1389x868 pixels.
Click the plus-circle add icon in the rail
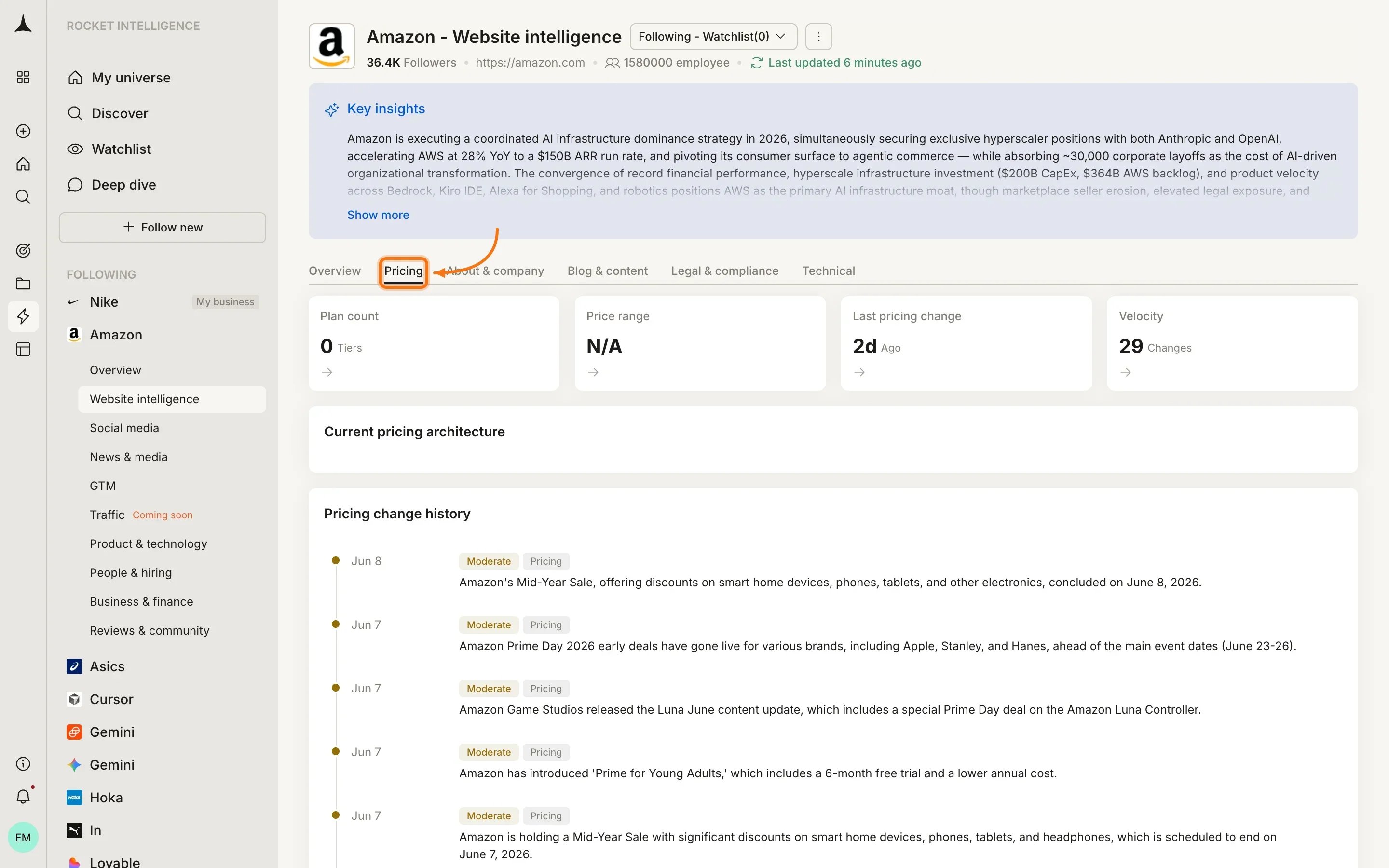click(23, 132)
